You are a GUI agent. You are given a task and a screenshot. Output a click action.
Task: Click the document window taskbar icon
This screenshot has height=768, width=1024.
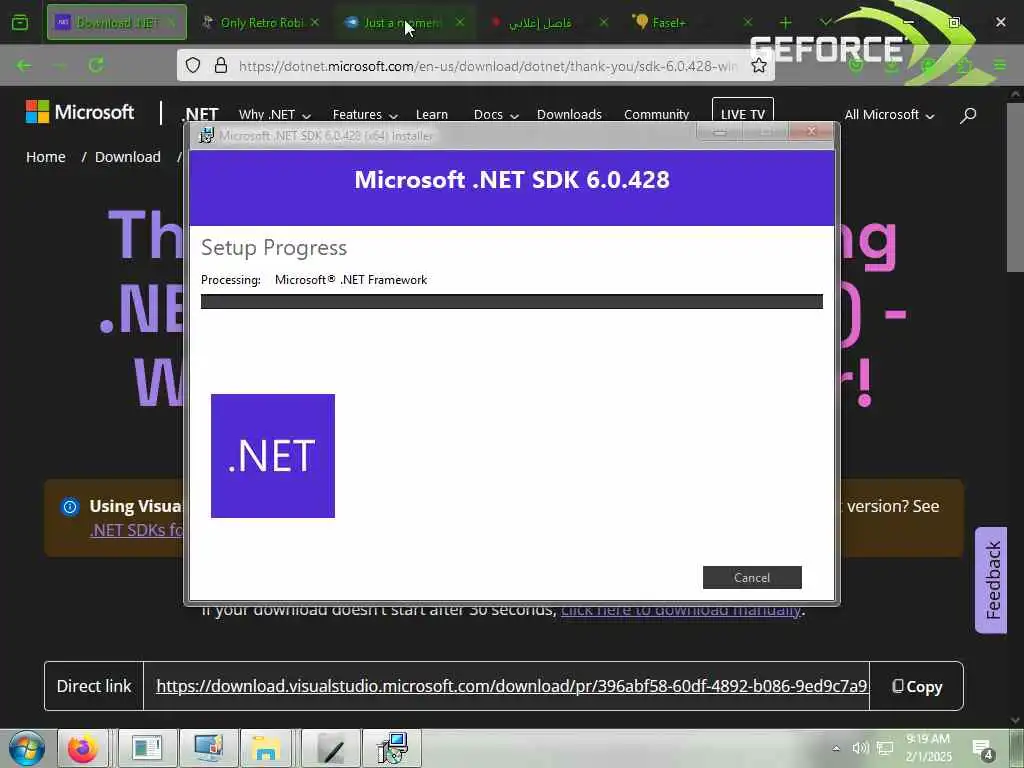pos(148,748)
